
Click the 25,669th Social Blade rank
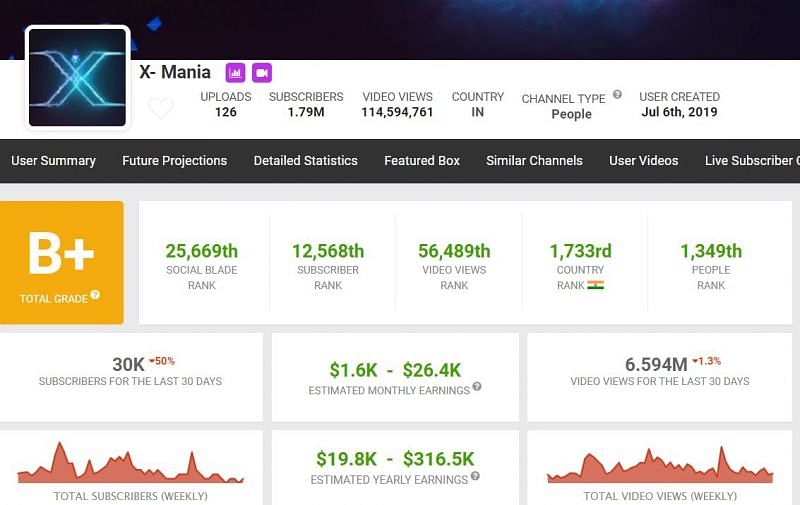click(x=202, y=251)
